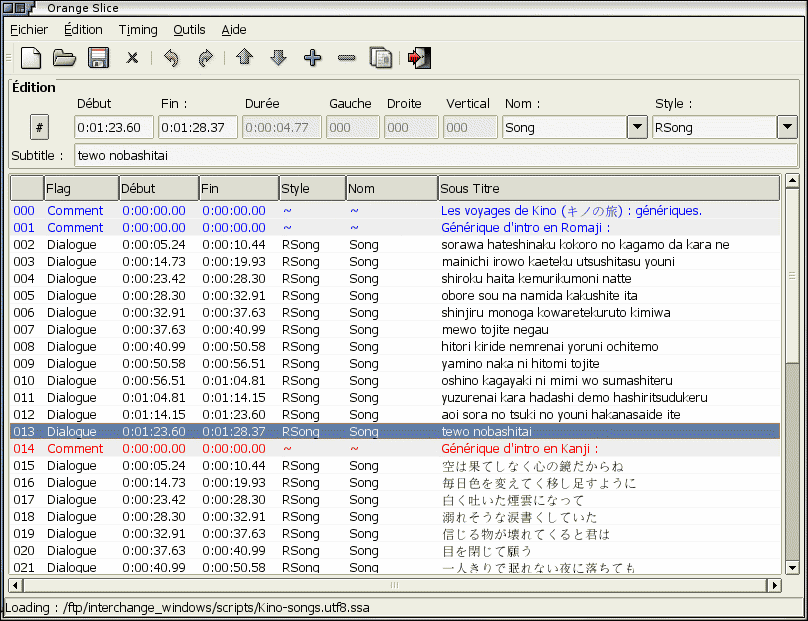This screenshot has height=621, width=808.
Task: Move the line down with the down arrow icon
Action: [x=278, y=58]
